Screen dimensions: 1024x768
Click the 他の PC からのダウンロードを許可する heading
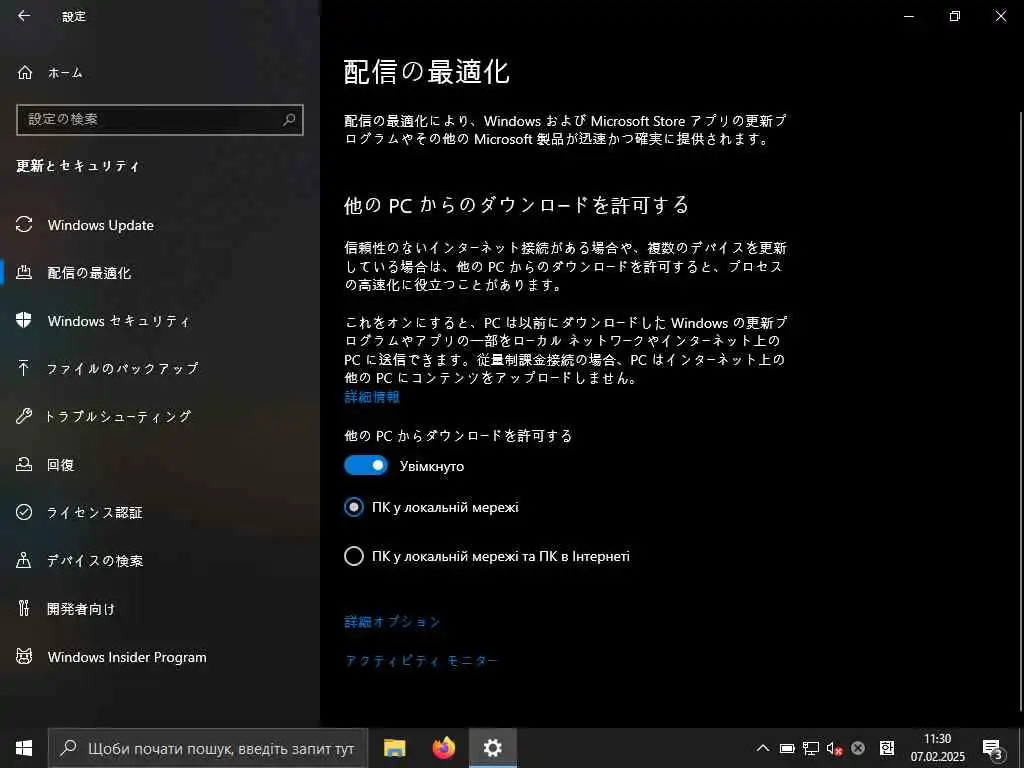(516, 205)
